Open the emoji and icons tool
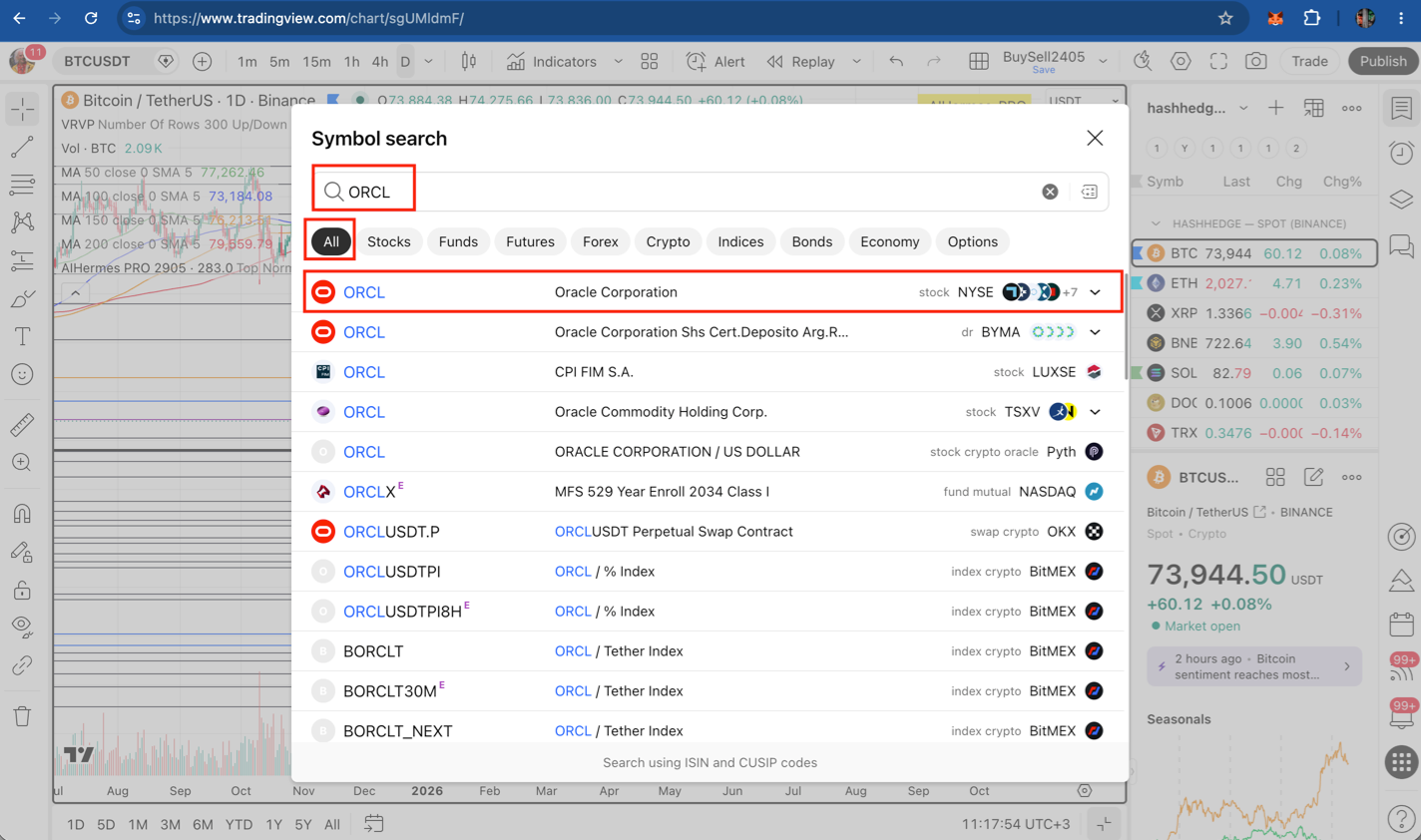This screenshot has height=840, width=1422. click(x=22, y=374)
